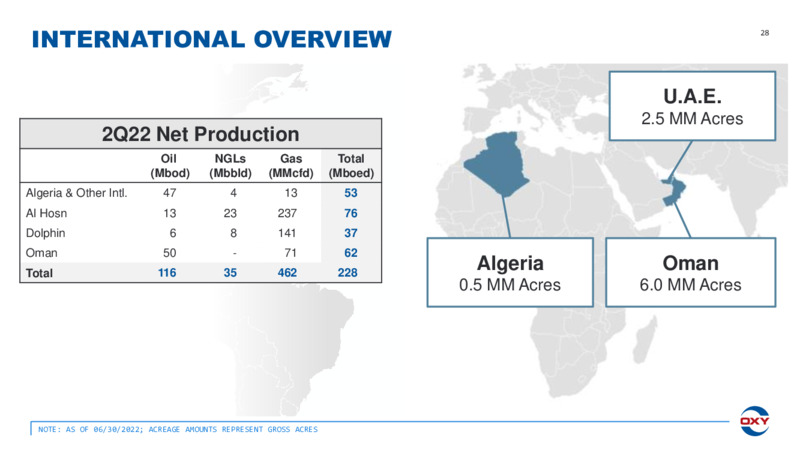800x450 pixels.
Task: Select the Oman highlighted shape on map
Action: [674, 191]
